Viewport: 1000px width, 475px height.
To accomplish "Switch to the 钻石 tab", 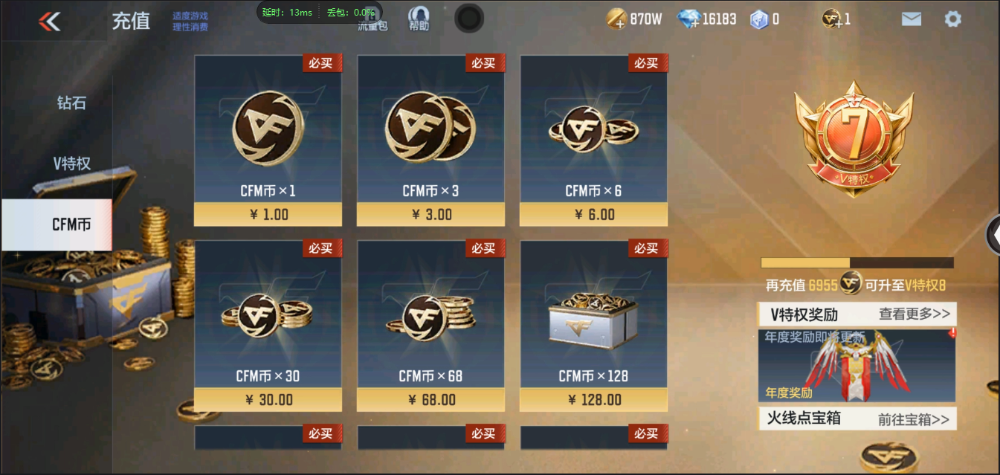I will point(71,103).
